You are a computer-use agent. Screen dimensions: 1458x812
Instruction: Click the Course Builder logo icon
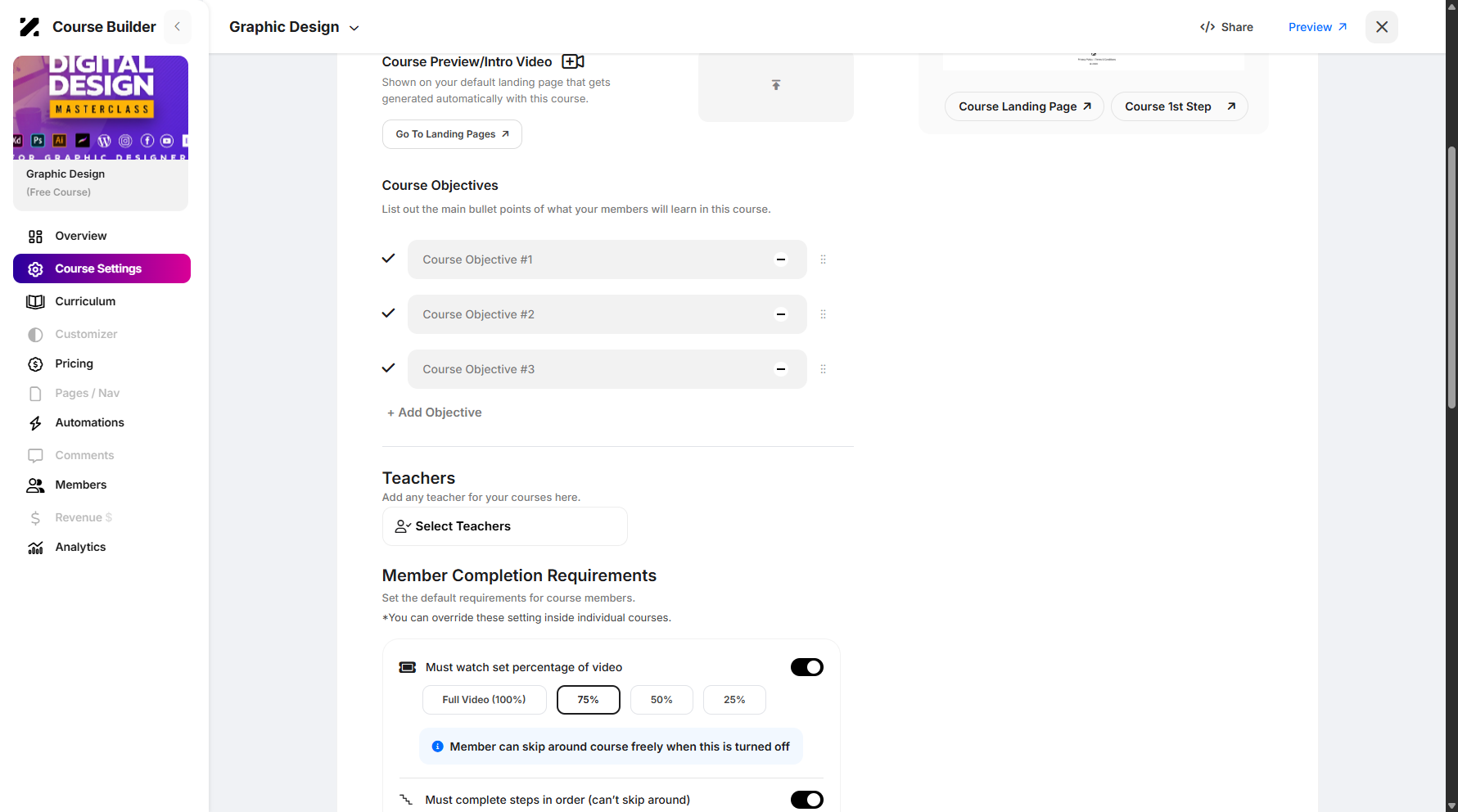pos(29,27)
